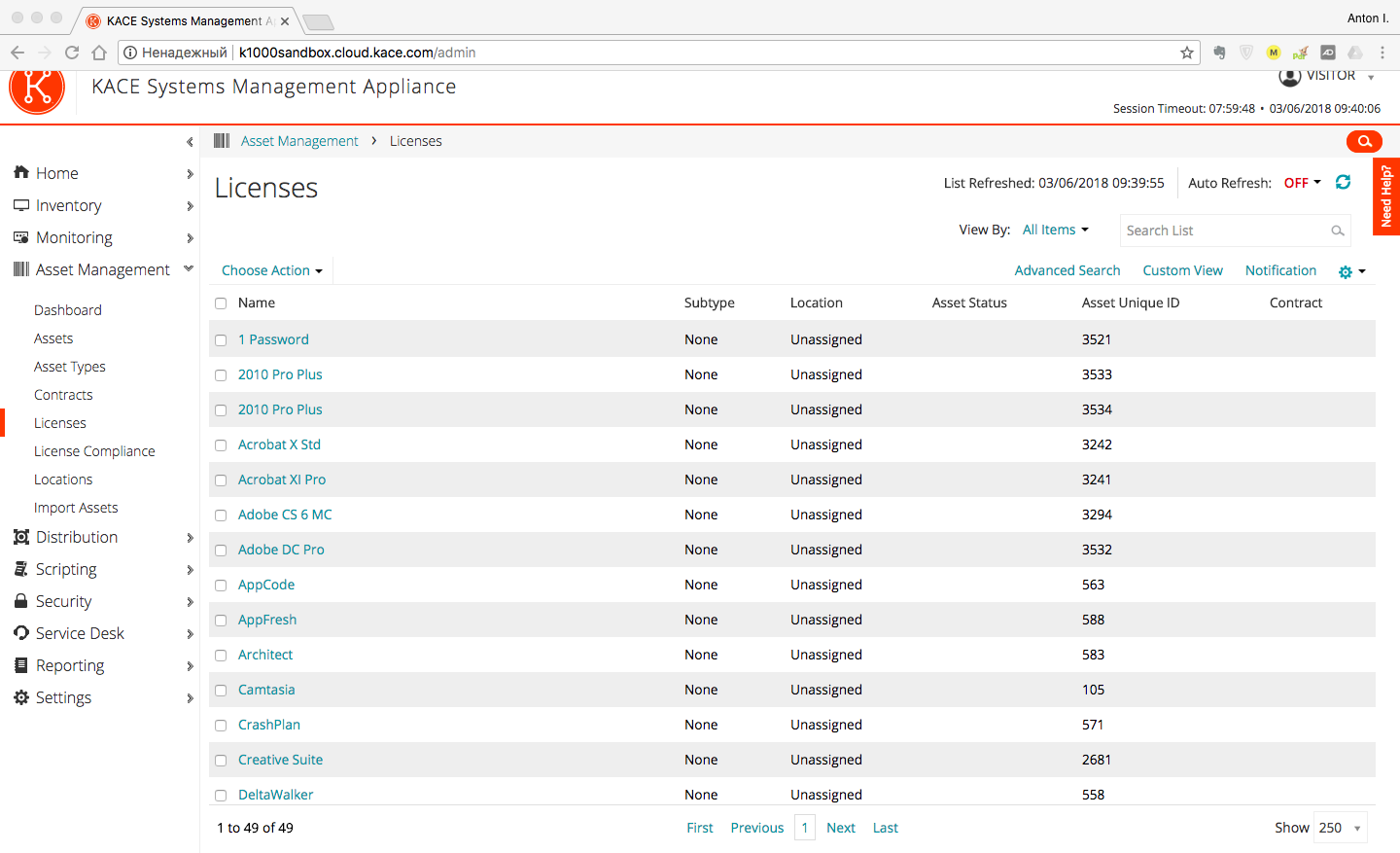Click the Home sidebar icon
This screenshot has height=853, width=1400.
[x=21, y=172]
